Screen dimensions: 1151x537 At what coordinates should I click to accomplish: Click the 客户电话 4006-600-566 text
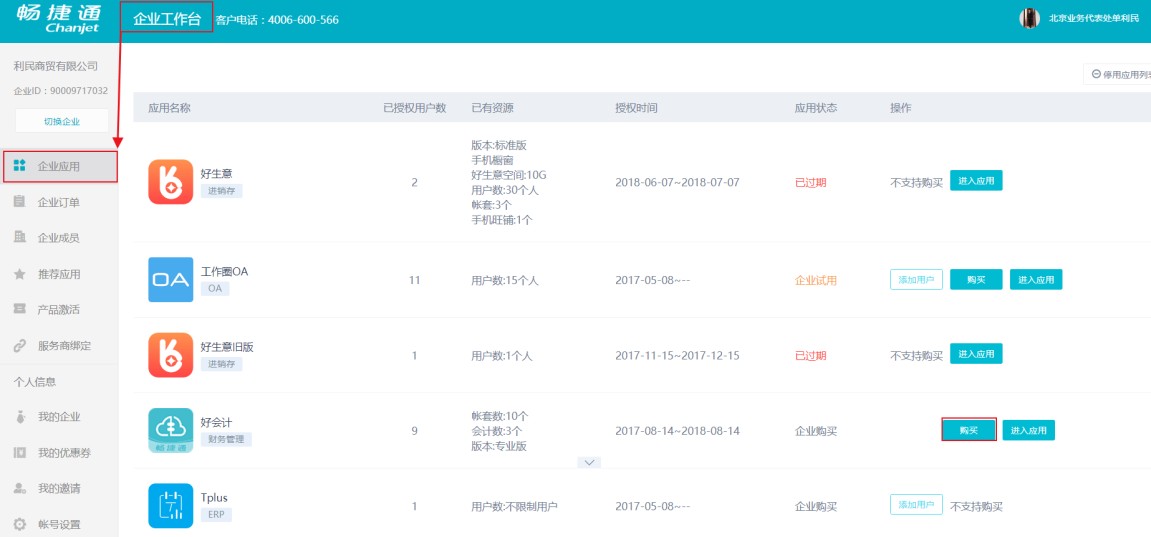click(277, 20)
